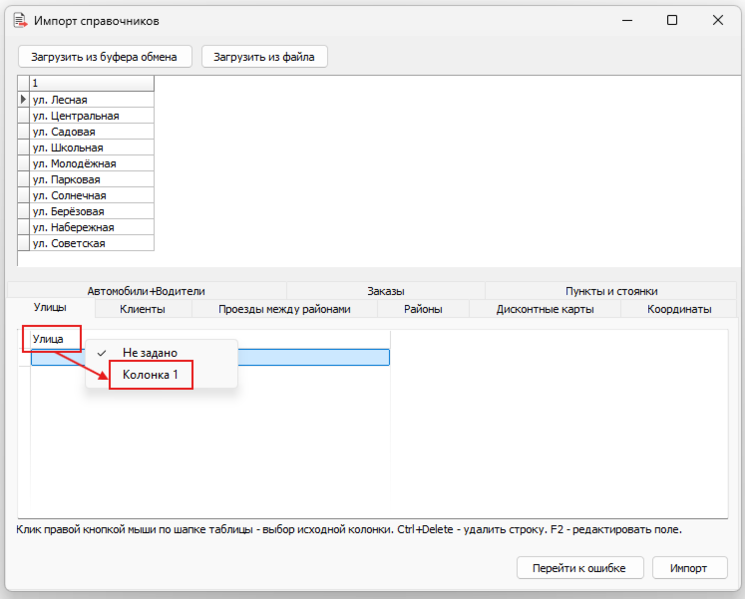745x599 pixels.
Task: Open the "Районы" tab
Action: tap(423, 310)
